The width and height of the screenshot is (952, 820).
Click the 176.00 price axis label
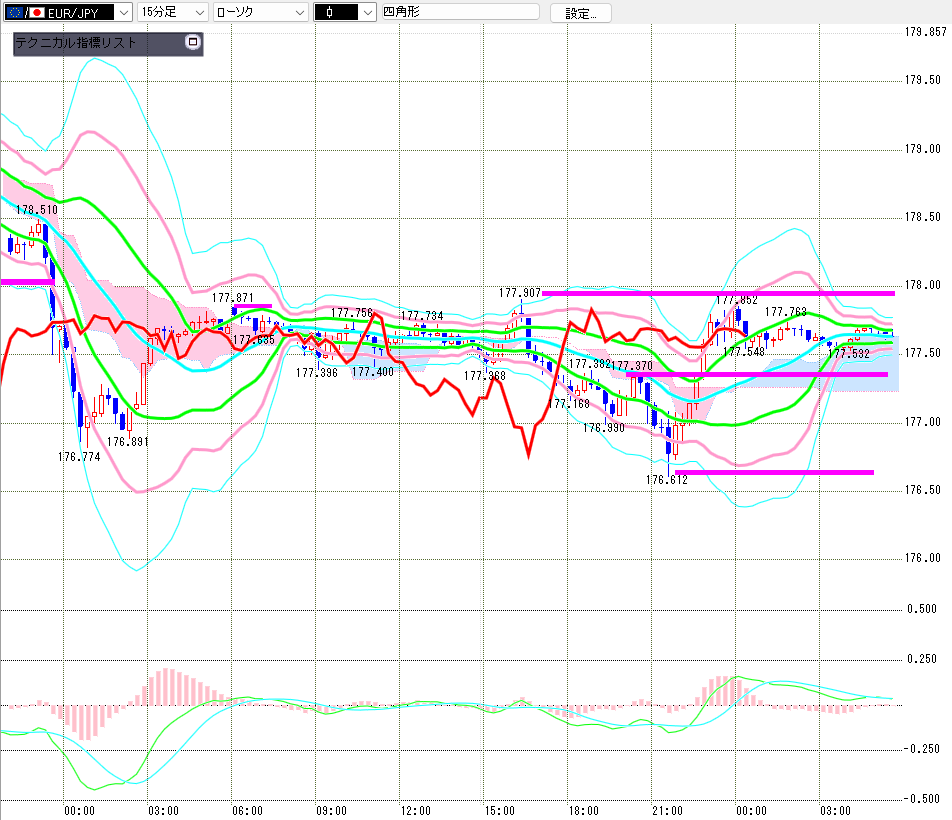[922, 558]
